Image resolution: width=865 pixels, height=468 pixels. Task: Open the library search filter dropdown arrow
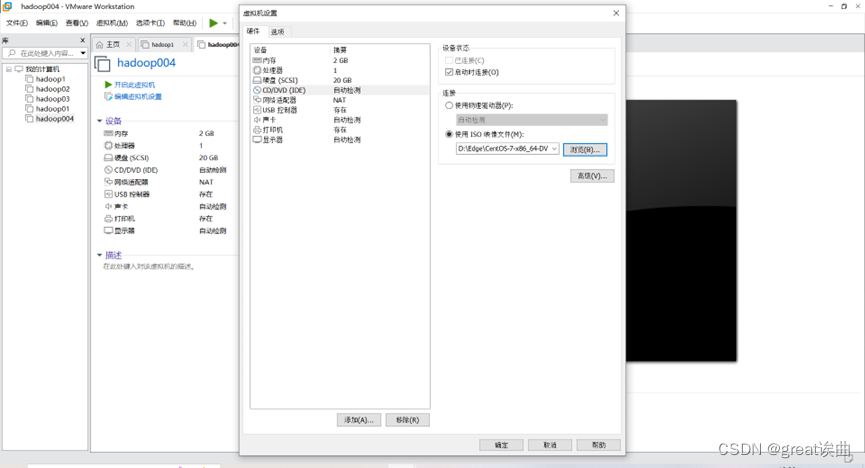tap(83, 53)
